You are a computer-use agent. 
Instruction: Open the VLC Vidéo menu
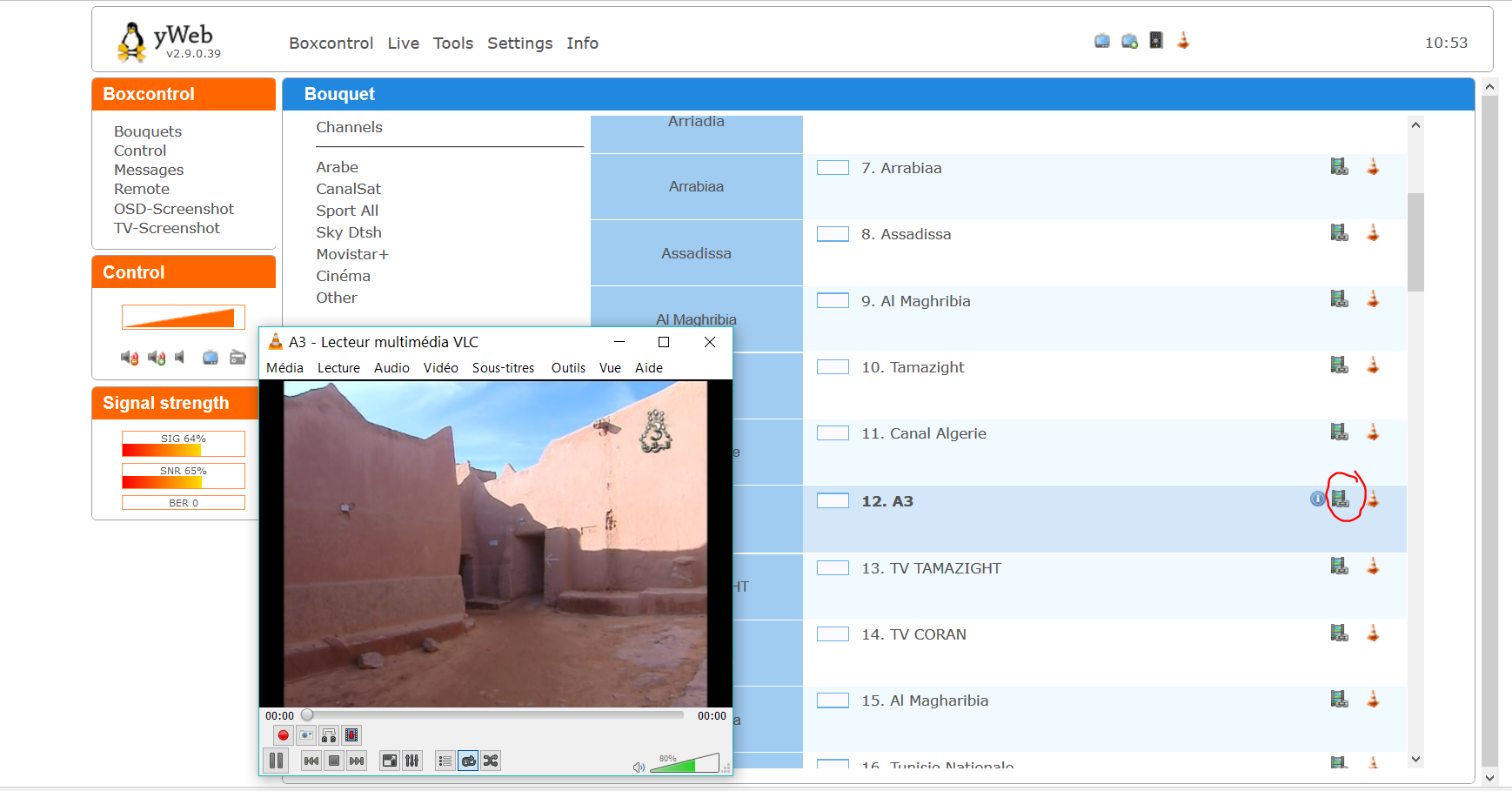coord(441,368)
